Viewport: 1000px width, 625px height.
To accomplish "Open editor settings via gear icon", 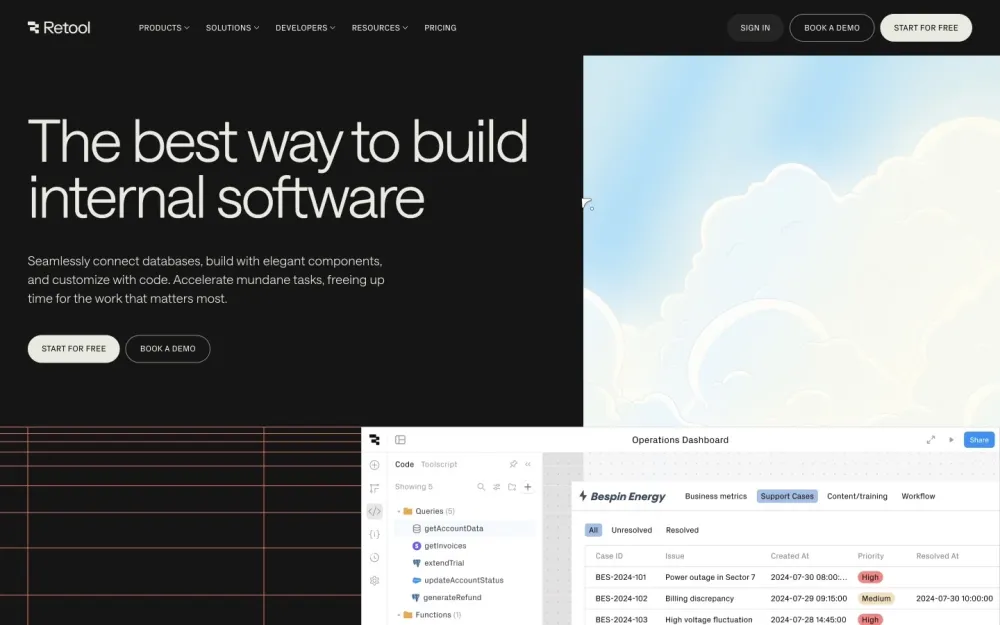I will [374, 580].
